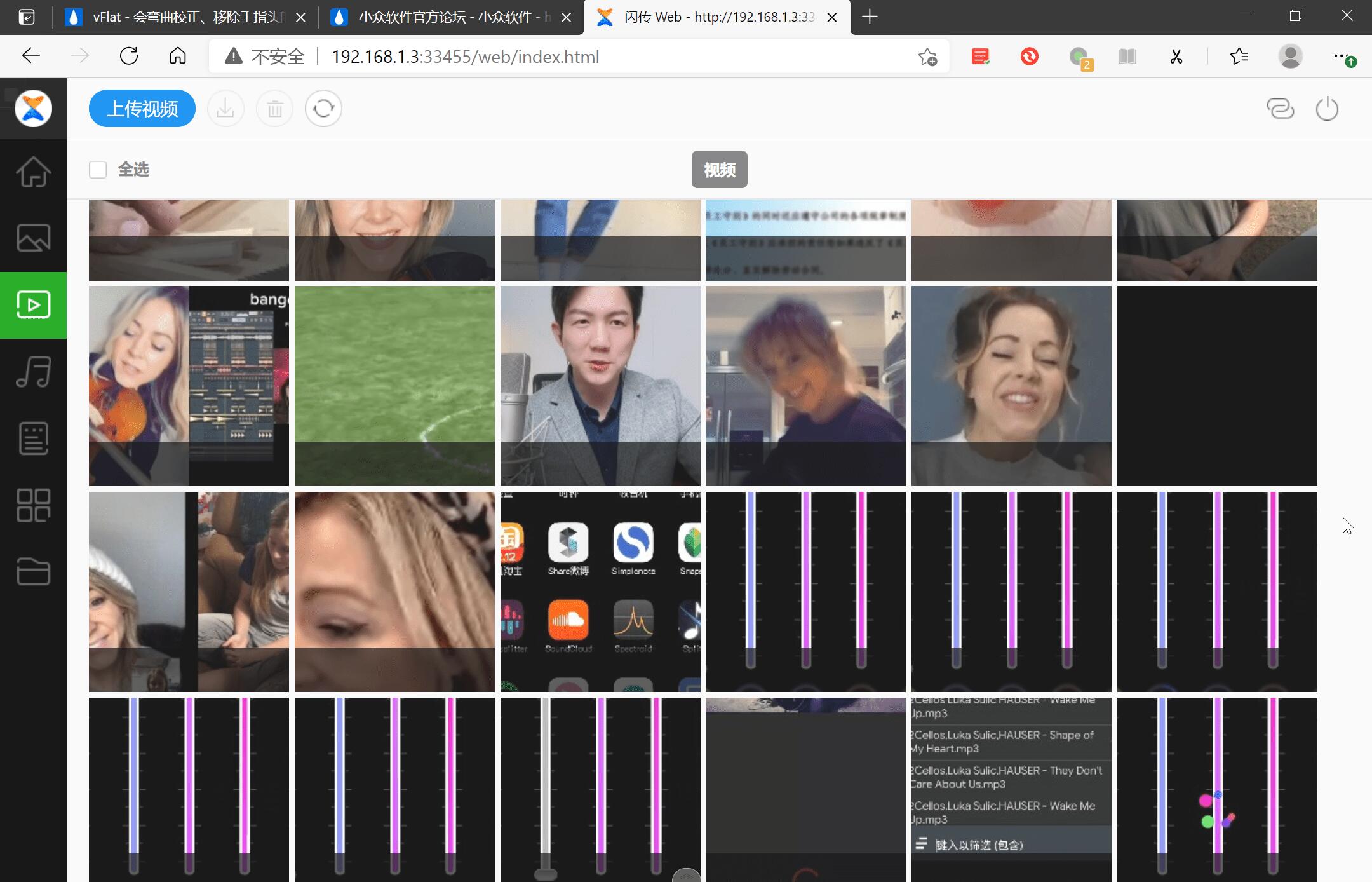Click the refresh video list icon
This screenshot has height=882, width=1372.
[323, 109]
